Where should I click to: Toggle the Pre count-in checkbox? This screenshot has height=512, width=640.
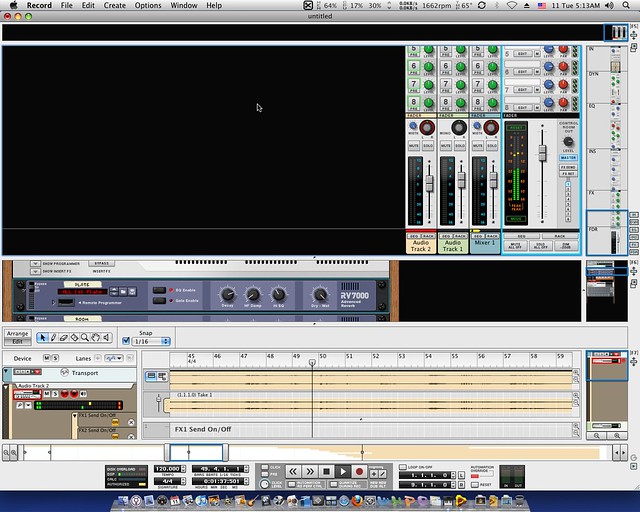click(265, 474)
